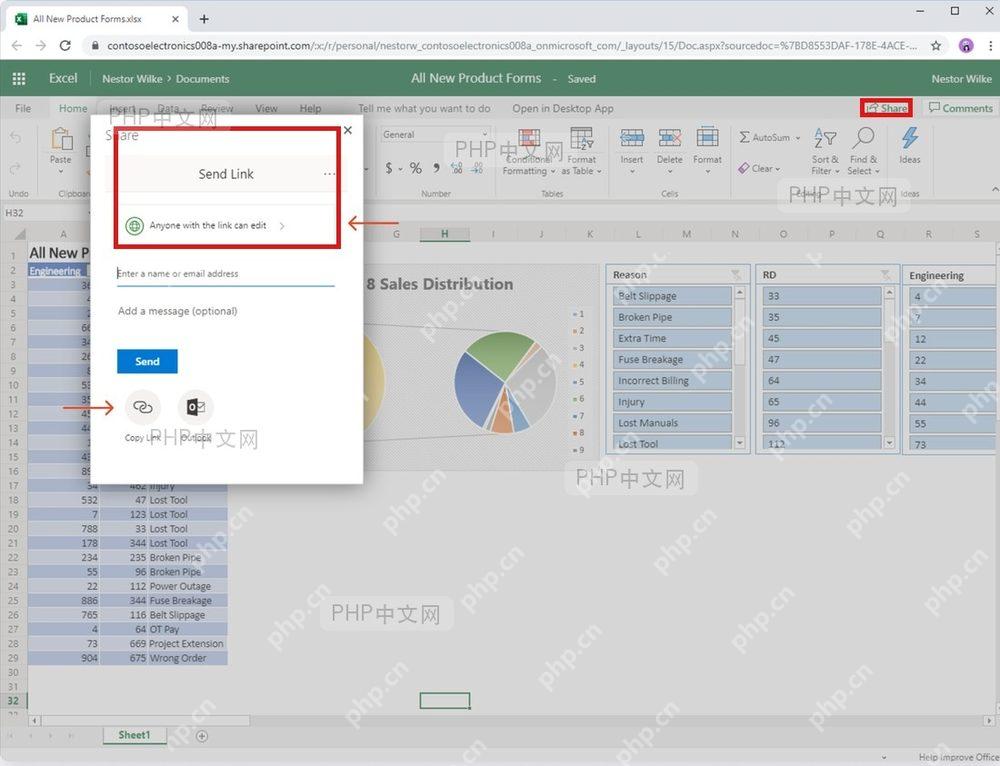Click the Paste clipboard icon
Image resolution: width=1000 pixels, height=766 pixels.
(61, 139)
